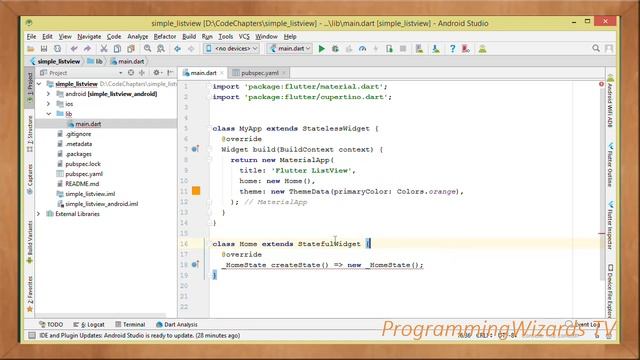Click simple_listview breadcrumb in navigation bar
This screenshot has width=640, height=360.
(55, 61)
